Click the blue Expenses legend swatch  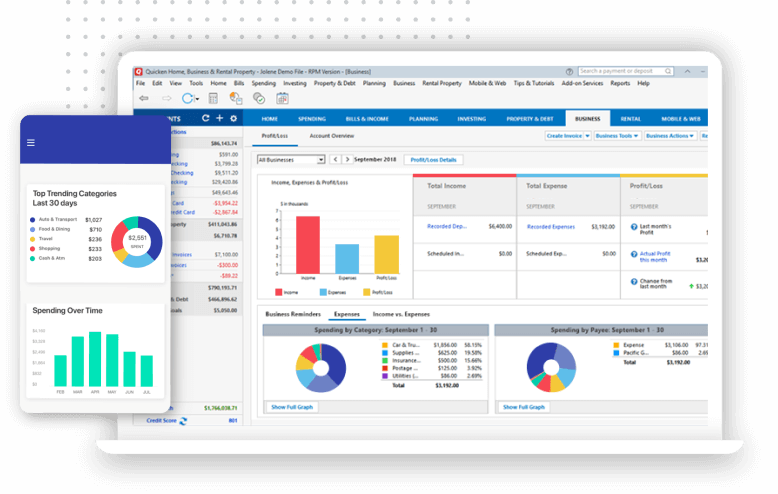point(323,292)
